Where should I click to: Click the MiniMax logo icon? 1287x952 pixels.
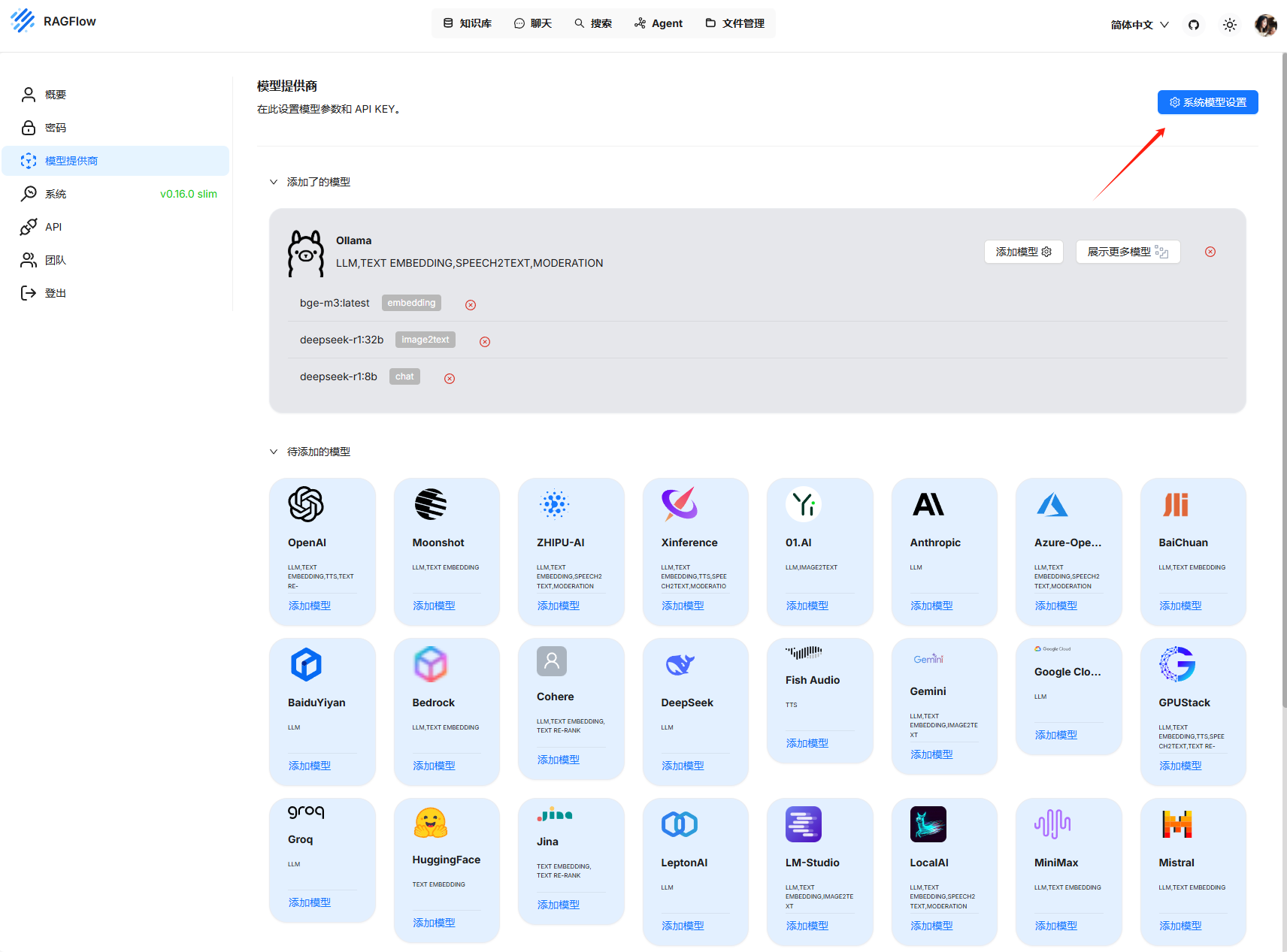coord(1052,824)
